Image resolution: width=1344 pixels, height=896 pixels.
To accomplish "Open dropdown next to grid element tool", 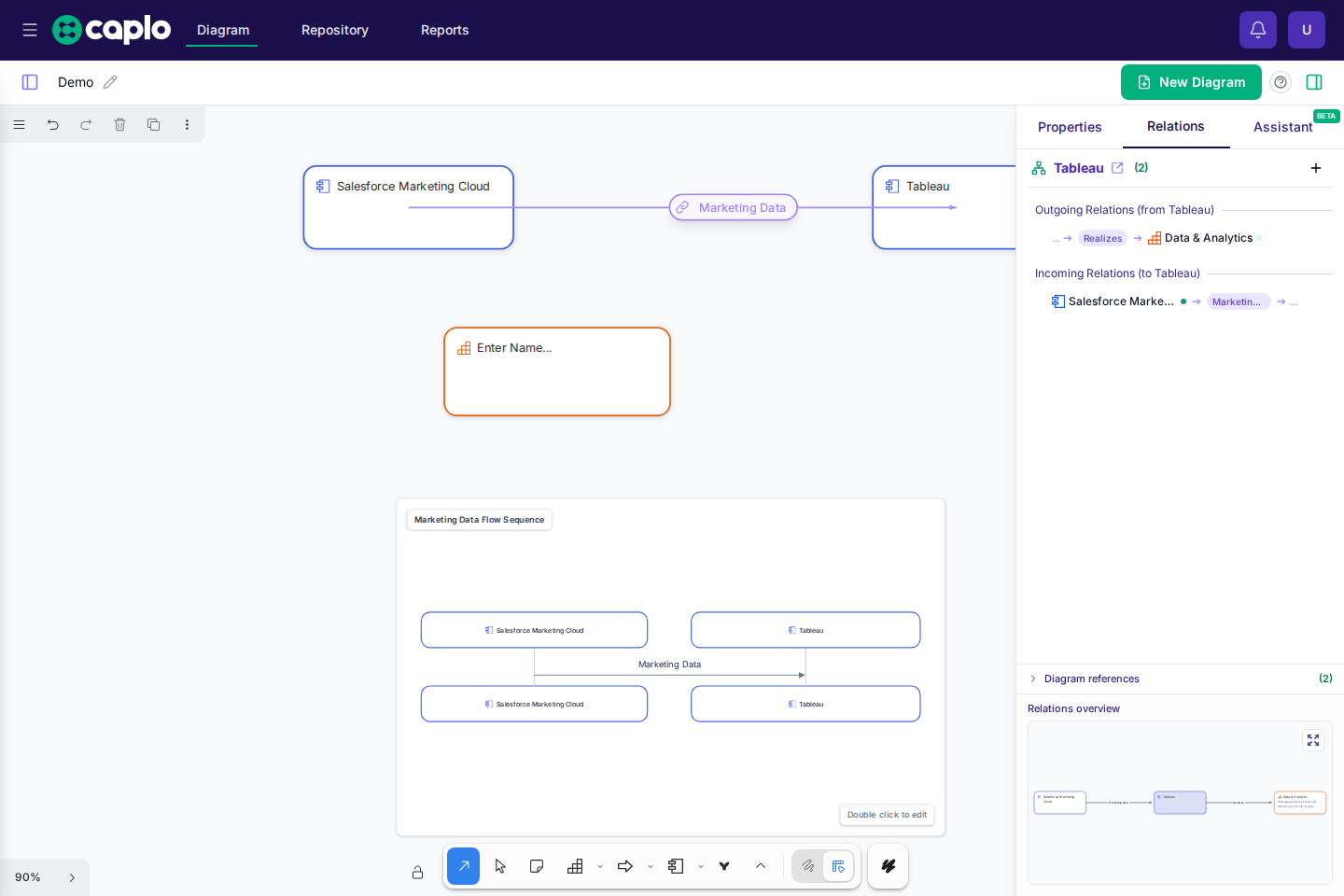I will [x=600, y=867].
